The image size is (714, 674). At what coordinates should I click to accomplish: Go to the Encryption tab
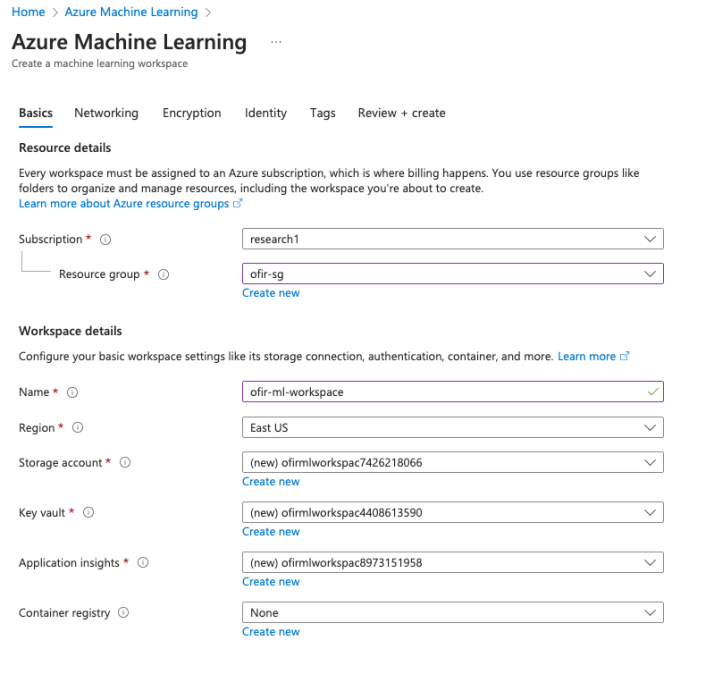192,113
